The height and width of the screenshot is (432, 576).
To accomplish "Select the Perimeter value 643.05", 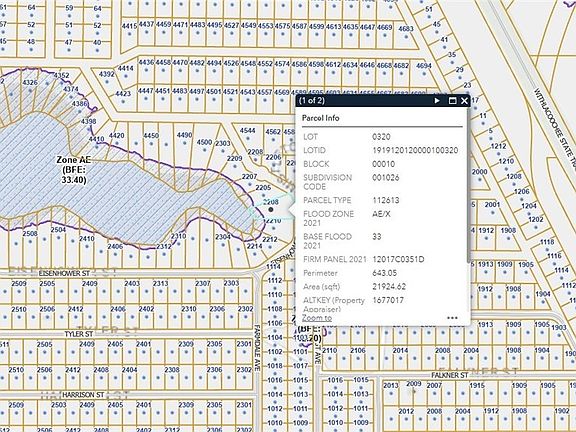I will (384, 273).
